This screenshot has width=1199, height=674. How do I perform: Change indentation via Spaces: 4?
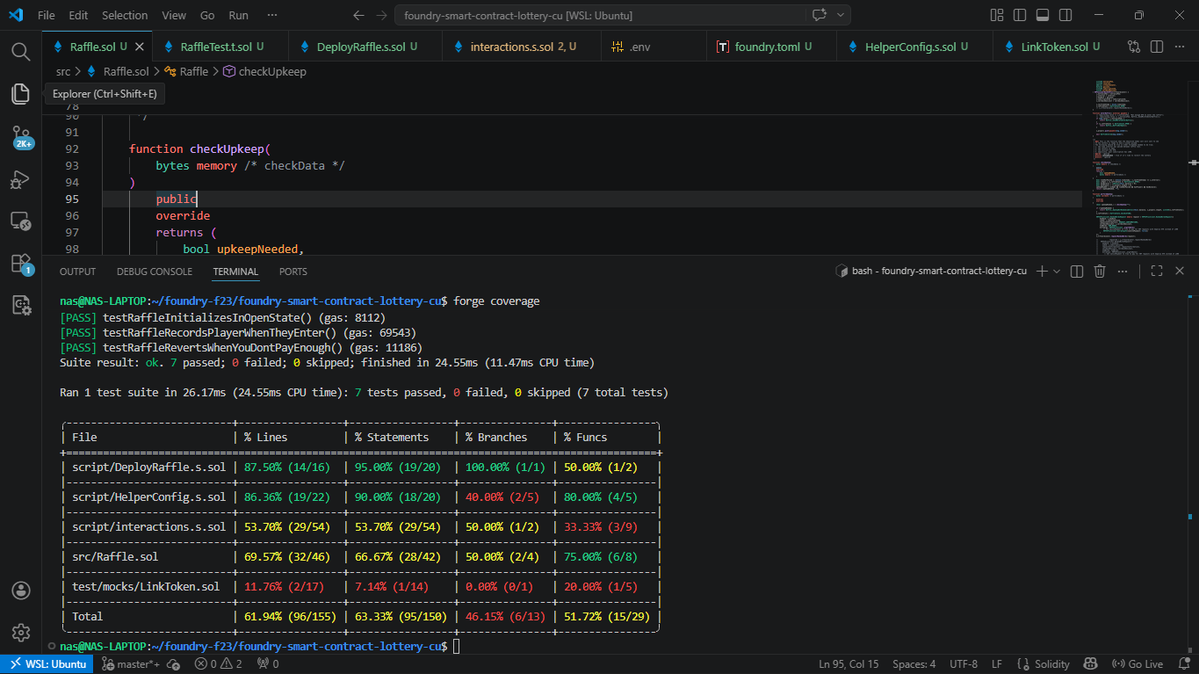[x=914, y=664]
